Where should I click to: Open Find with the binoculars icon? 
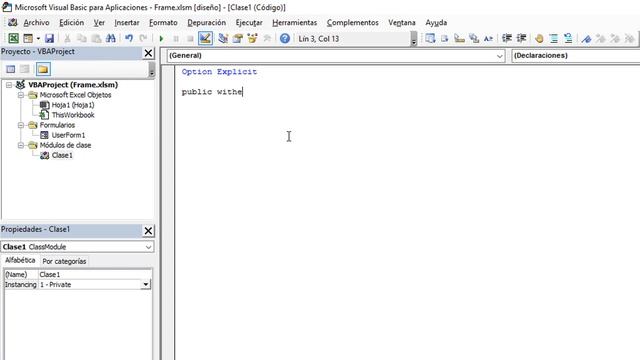tap(111, 38)
